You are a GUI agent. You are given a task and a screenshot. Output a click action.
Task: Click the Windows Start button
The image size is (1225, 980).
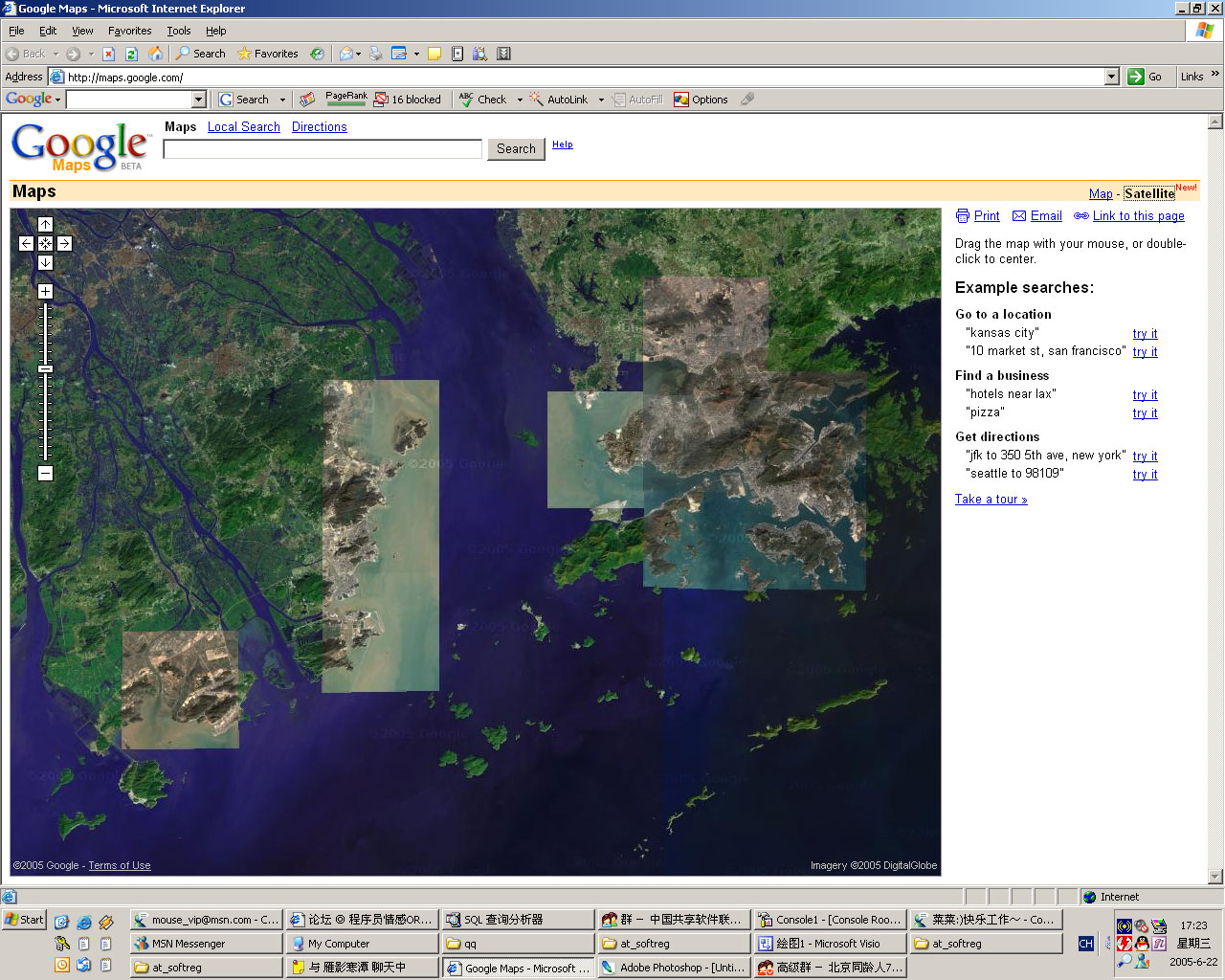pos(24,920)
